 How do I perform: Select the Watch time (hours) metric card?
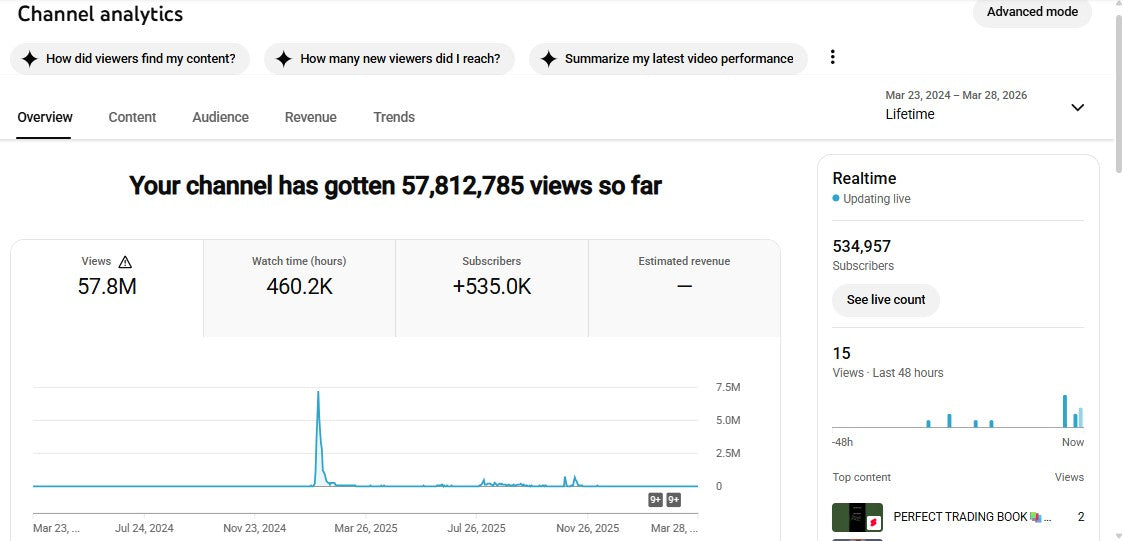tap(299, 287)
